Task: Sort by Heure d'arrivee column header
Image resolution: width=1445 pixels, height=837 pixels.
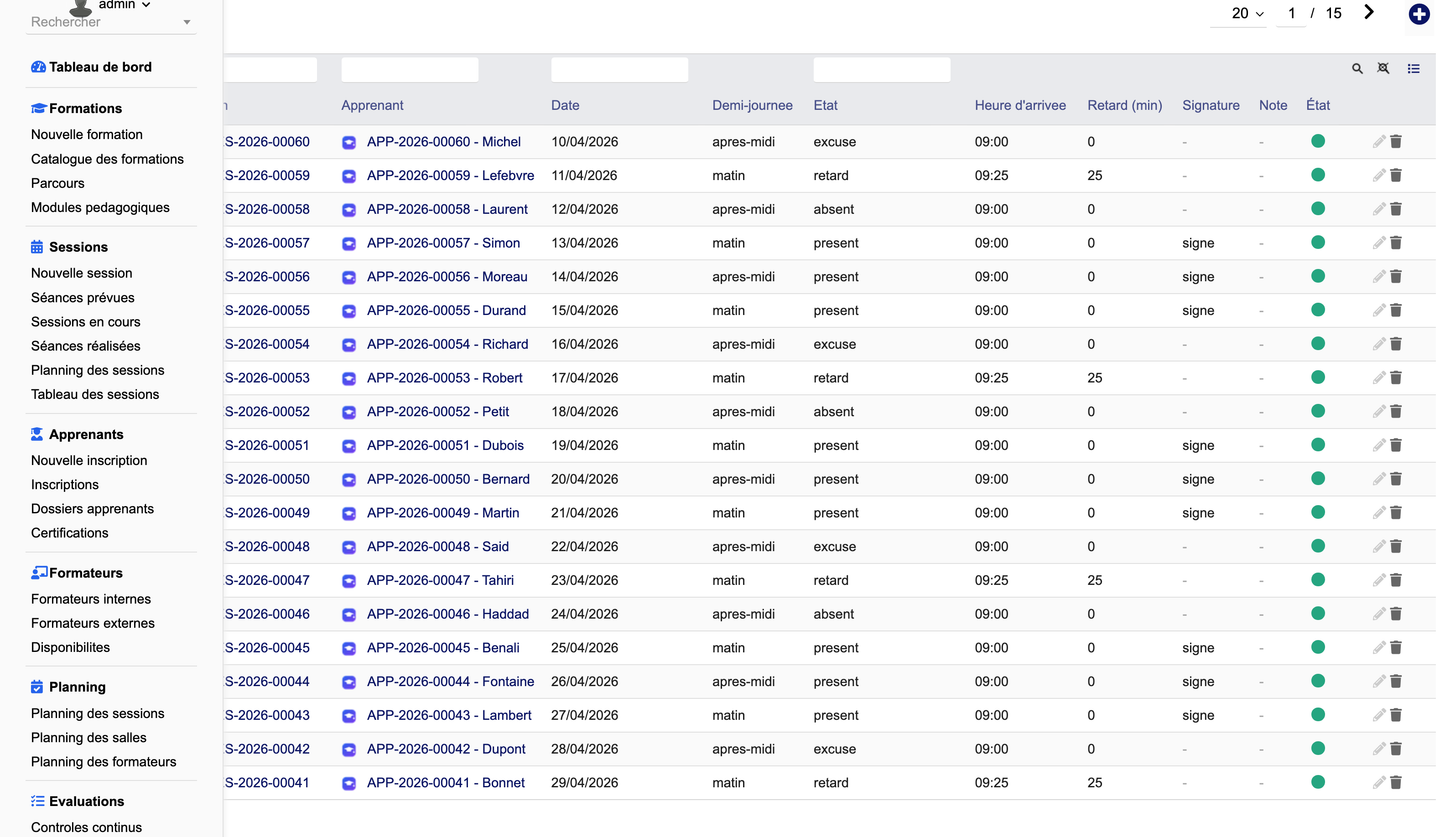Action: 1020,105
